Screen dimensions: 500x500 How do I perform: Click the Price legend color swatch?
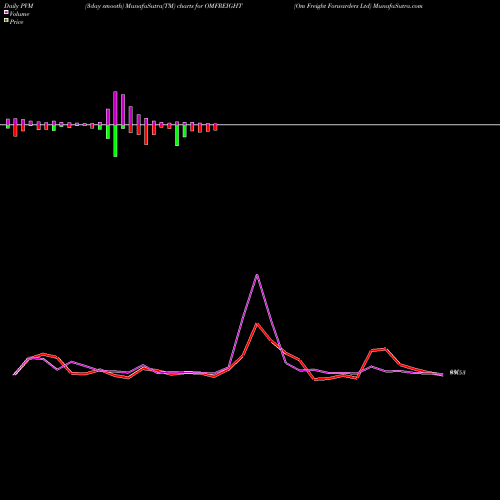[6, 21]
